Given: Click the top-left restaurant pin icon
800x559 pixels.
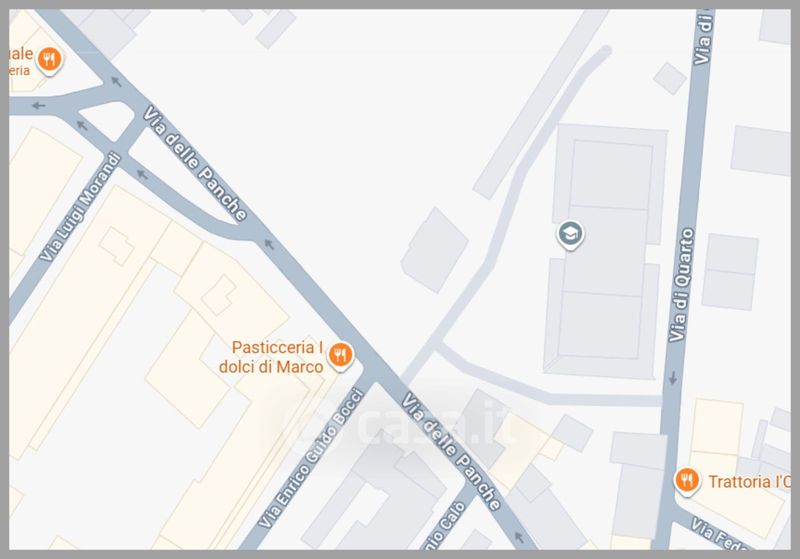Looking at the screenshot, I should pyautogui.click(x=49, y=60).
